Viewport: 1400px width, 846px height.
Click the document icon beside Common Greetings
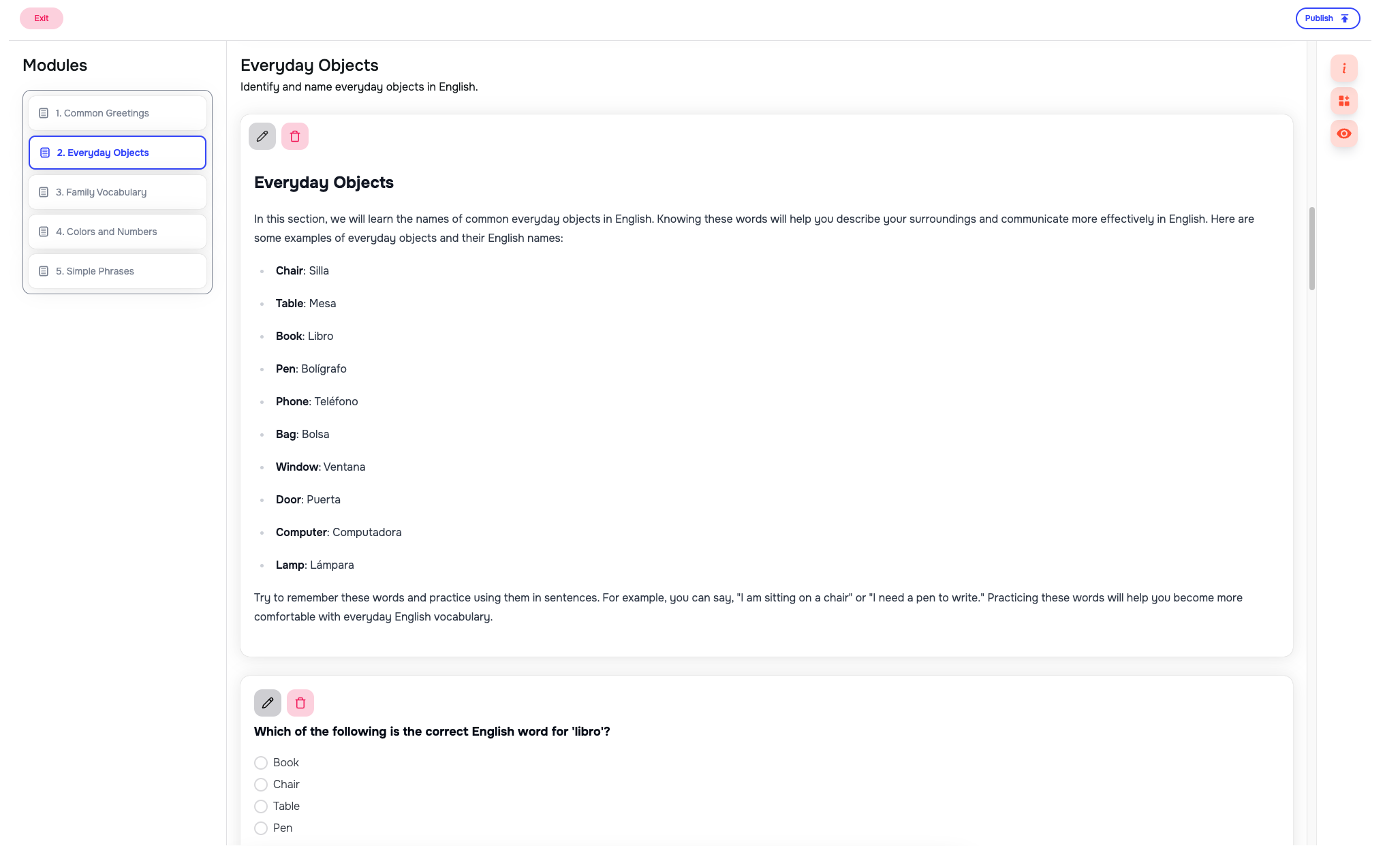click(44, 112)
